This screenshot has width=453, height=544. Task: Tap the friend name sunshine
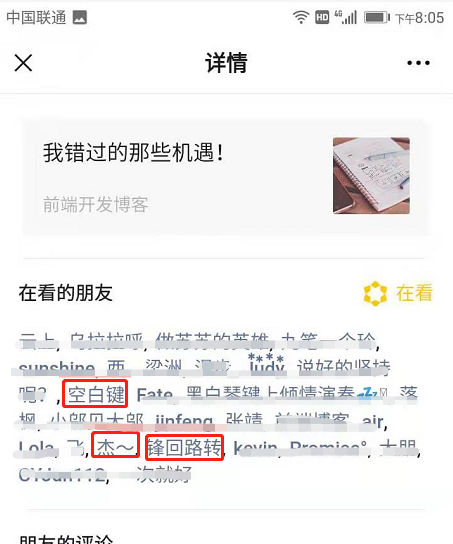57,368
